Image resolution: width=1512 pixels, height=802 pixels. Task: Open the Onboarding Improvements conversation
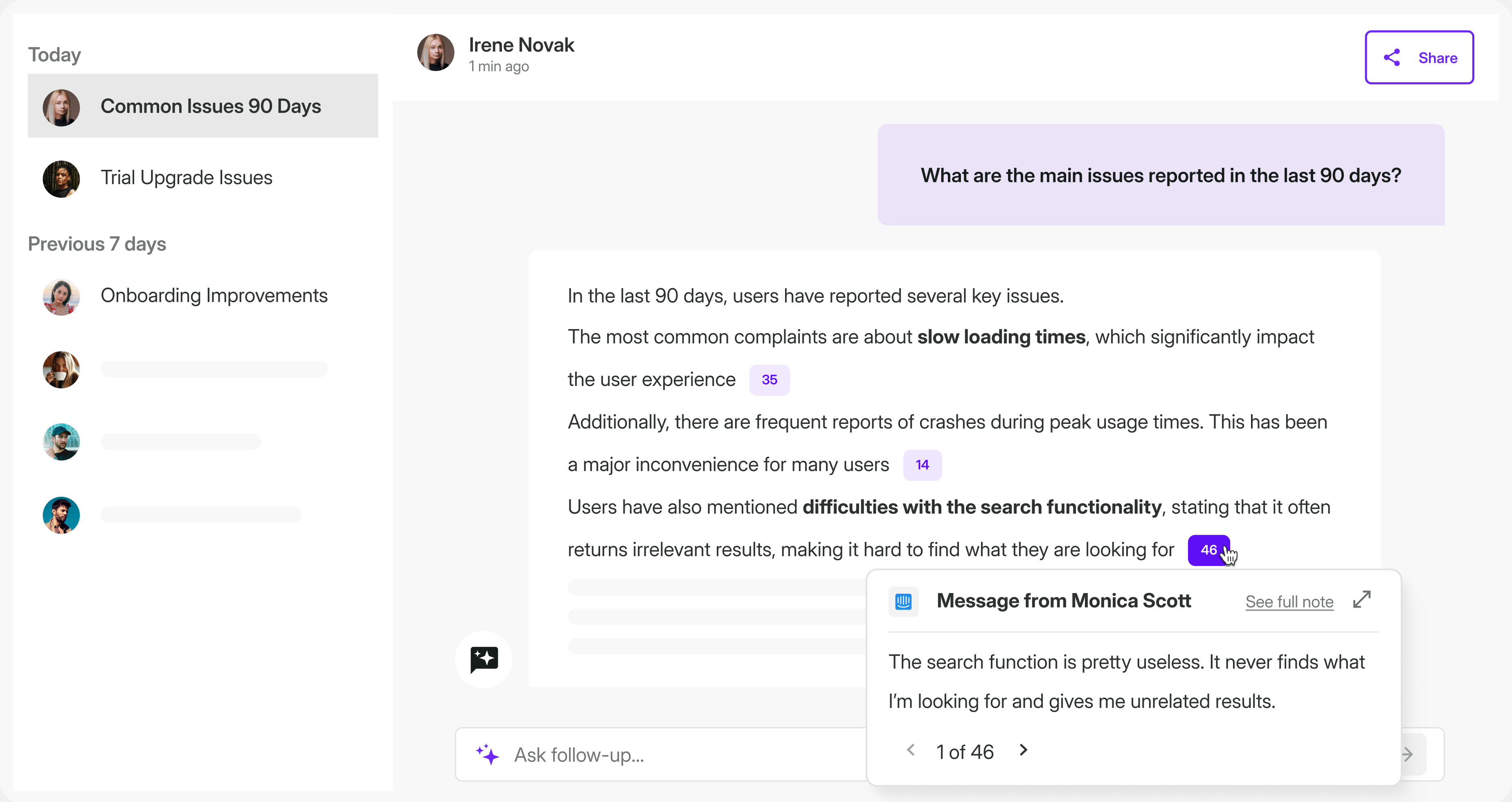coord(214,295)
